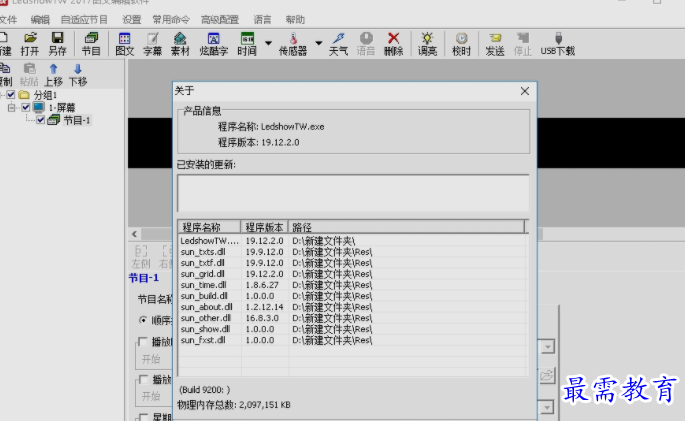685x421 pixels.
Task: Select the sun_show.dll row
Action: (x=353, y=329)
